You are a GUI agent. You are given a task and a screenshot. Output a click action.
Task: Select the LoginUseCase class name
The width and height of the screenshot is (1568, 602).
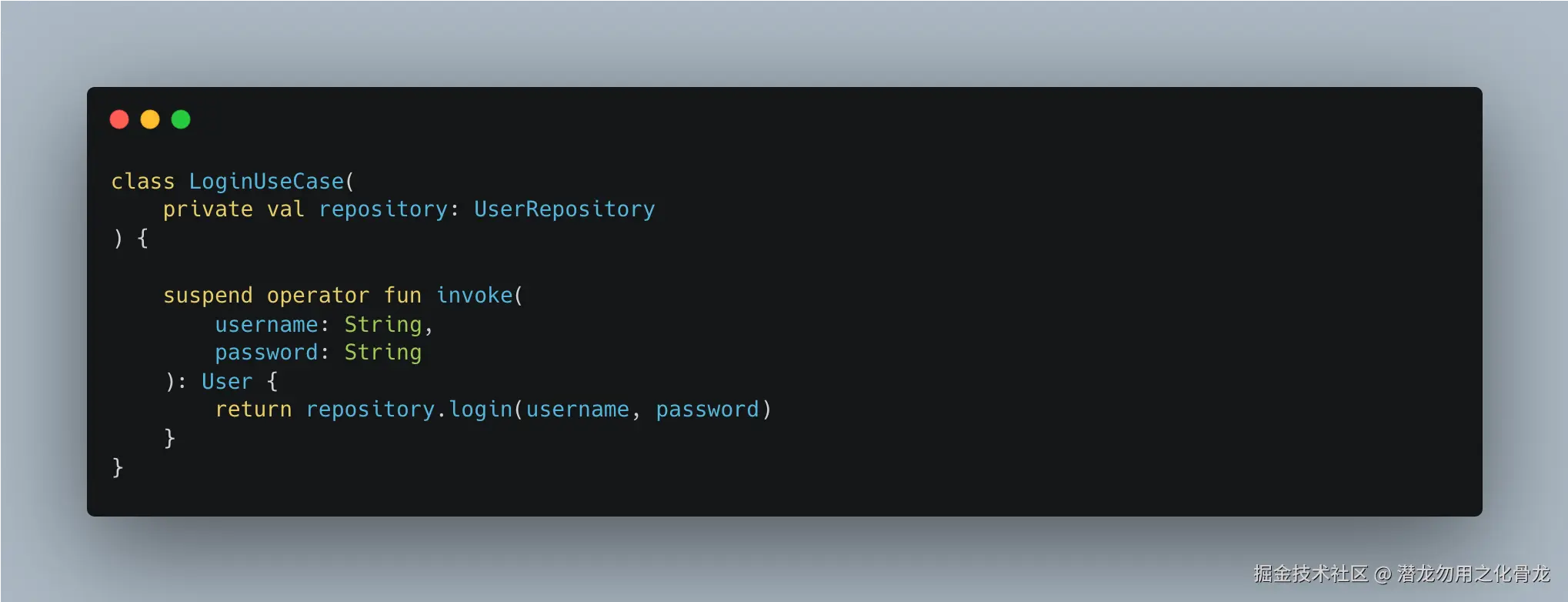[x=266, y=182]
